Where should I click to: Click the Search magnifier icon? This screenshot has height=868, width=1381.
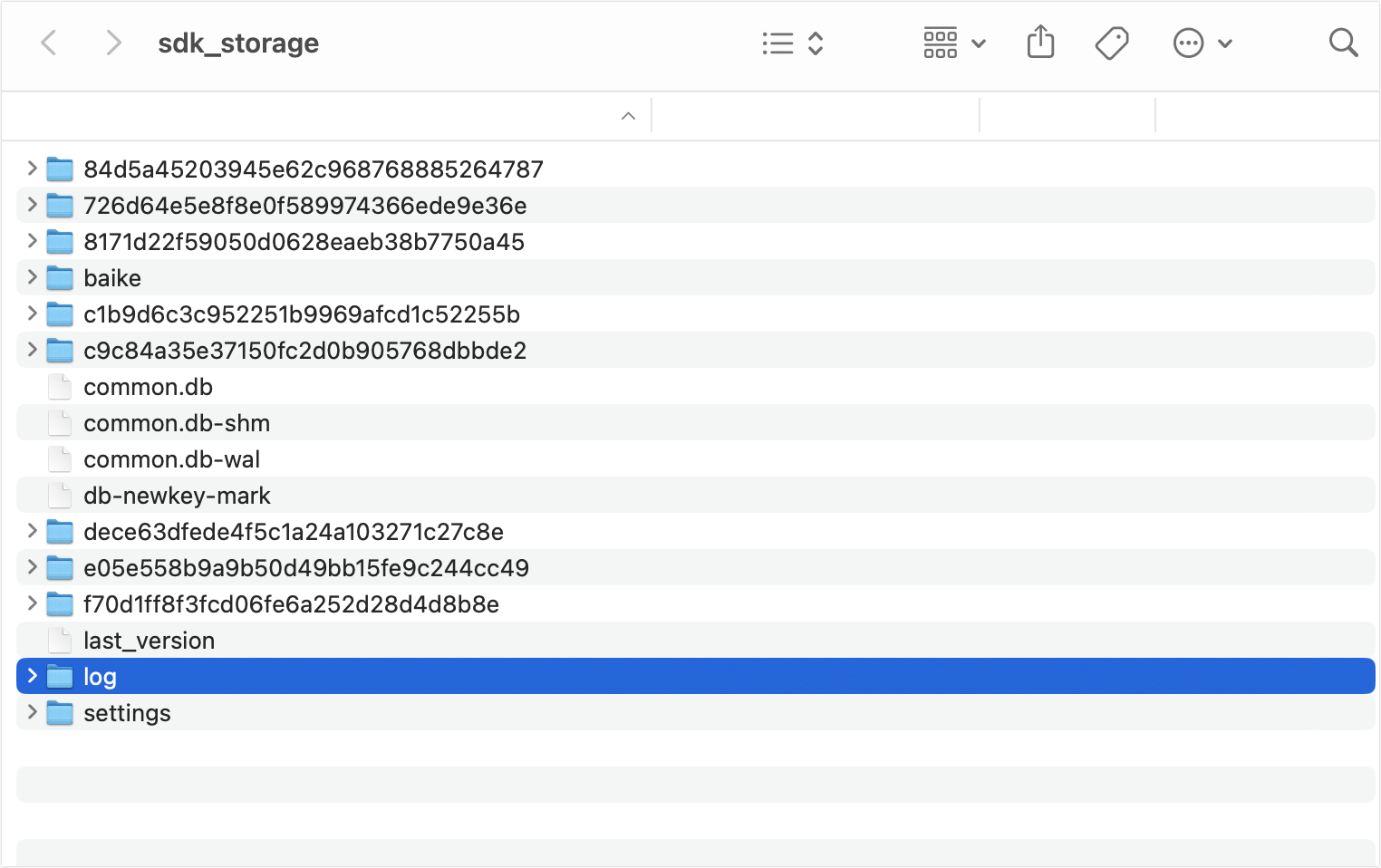[x=1342, y=43]
